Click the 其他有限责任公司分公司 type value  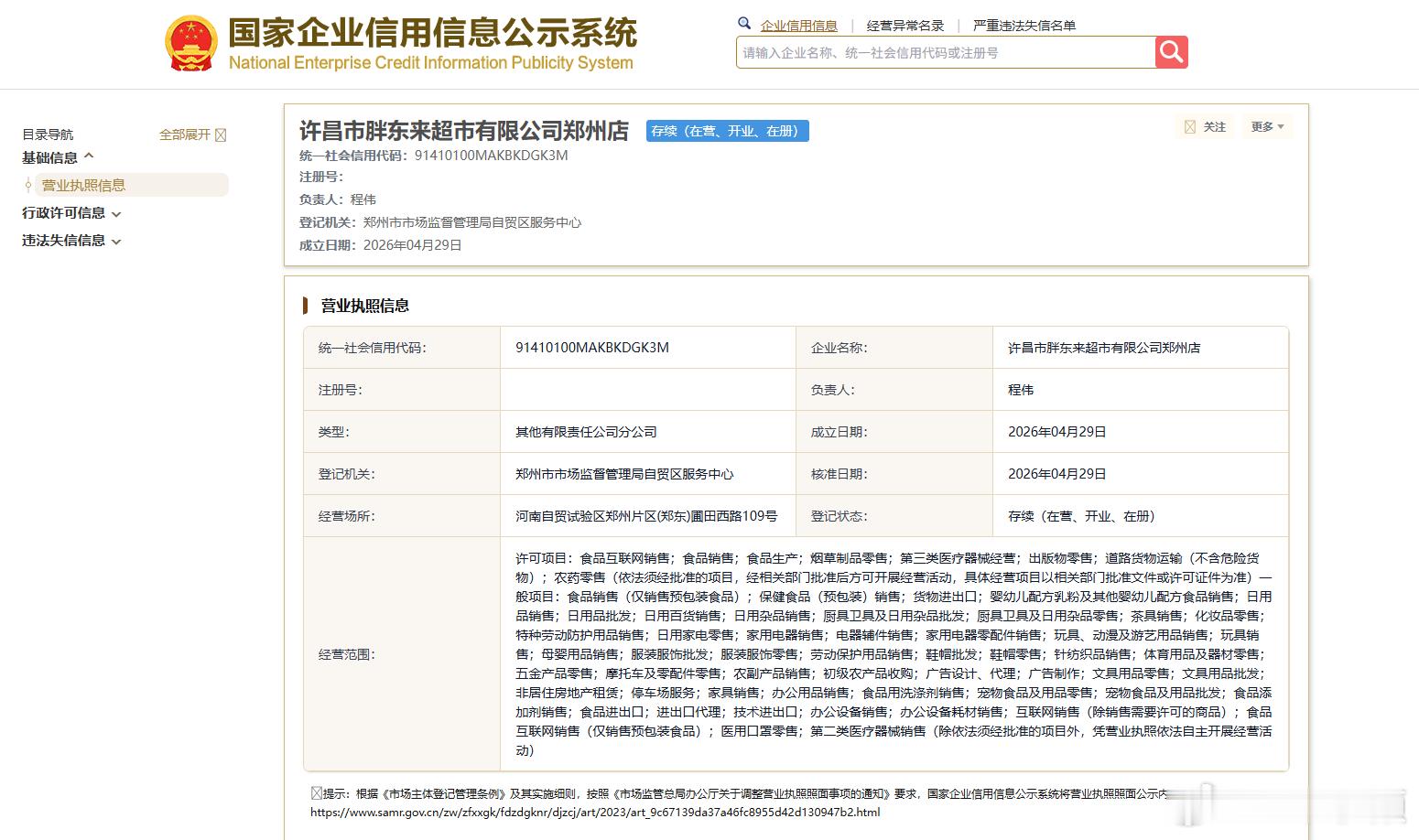tap(586, 432)
